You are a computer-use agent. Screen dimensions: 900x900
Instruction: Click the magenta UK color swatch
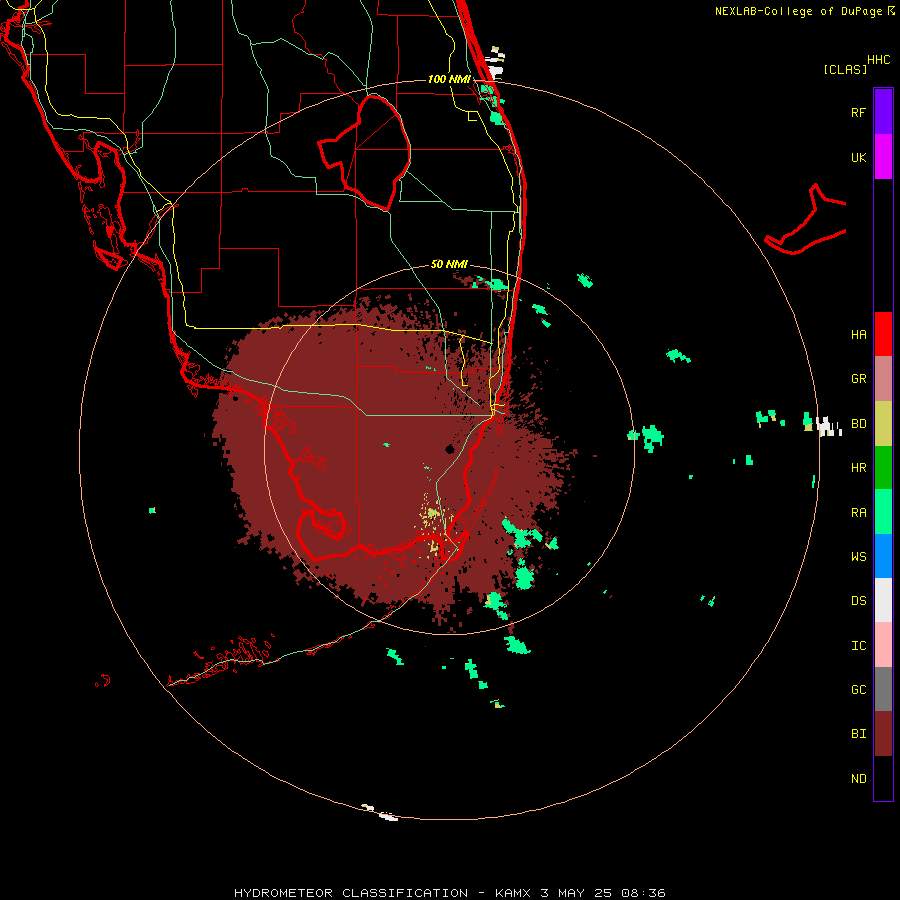(x=883, y=157)
